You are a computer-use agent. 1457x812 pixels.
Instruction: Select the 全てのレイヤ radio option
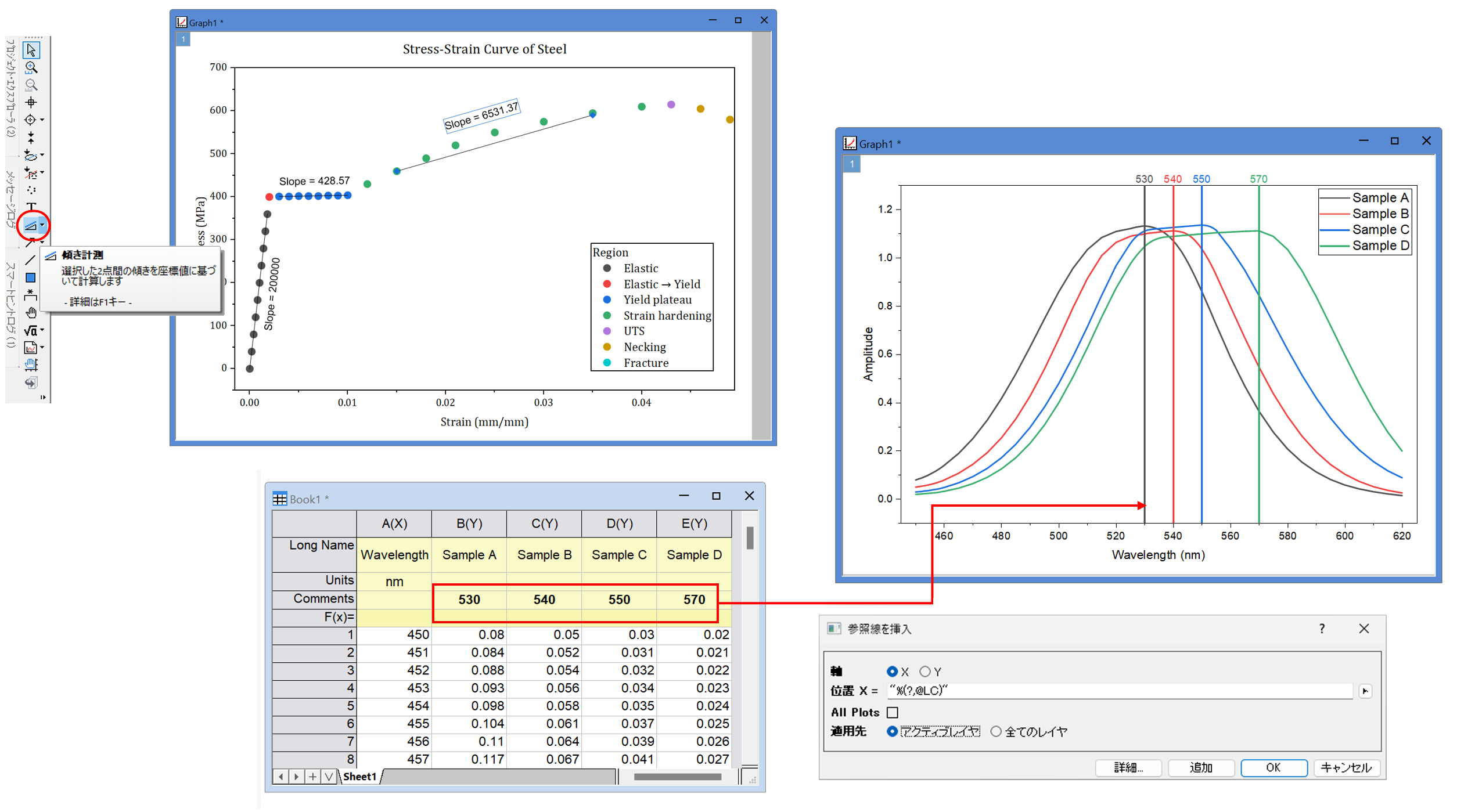coord(996,731)
